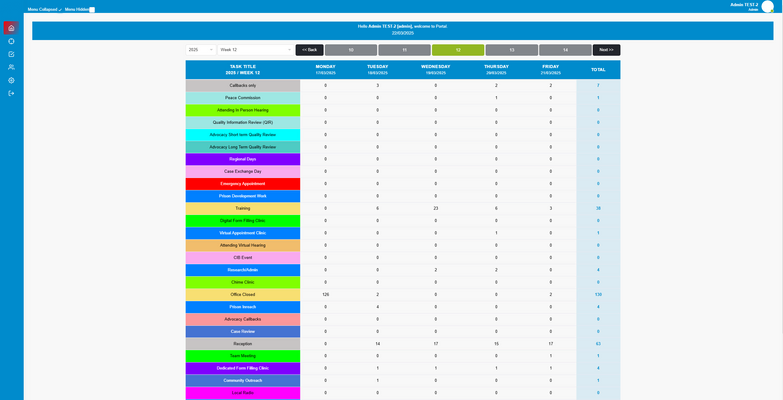This screenshot has height=400, width=783.
Task: Select the Peace Commission task row label
Action: point(243,98)
